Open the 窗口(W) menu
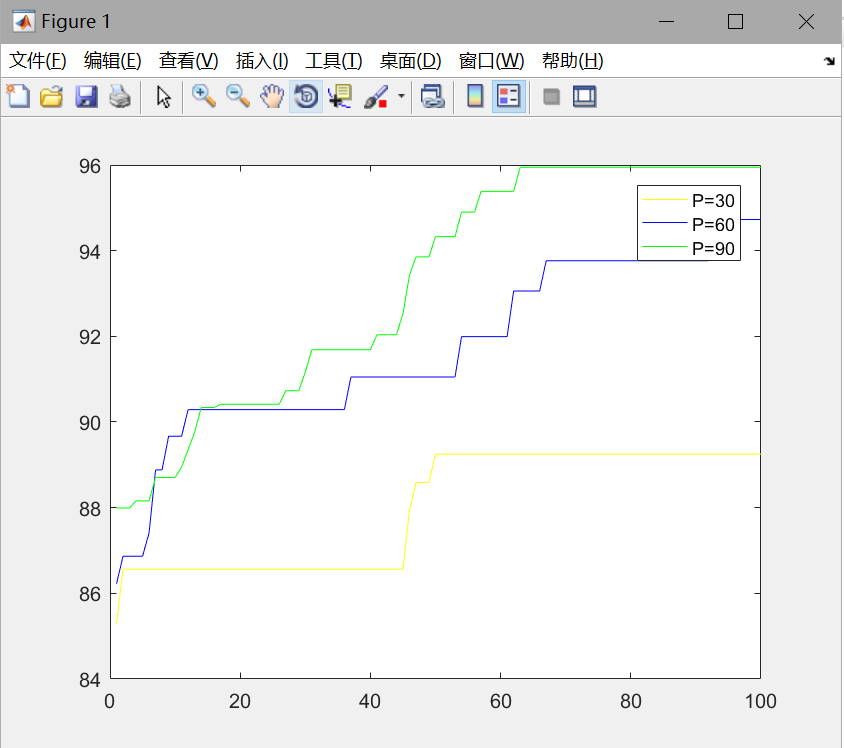 (491, 61)
